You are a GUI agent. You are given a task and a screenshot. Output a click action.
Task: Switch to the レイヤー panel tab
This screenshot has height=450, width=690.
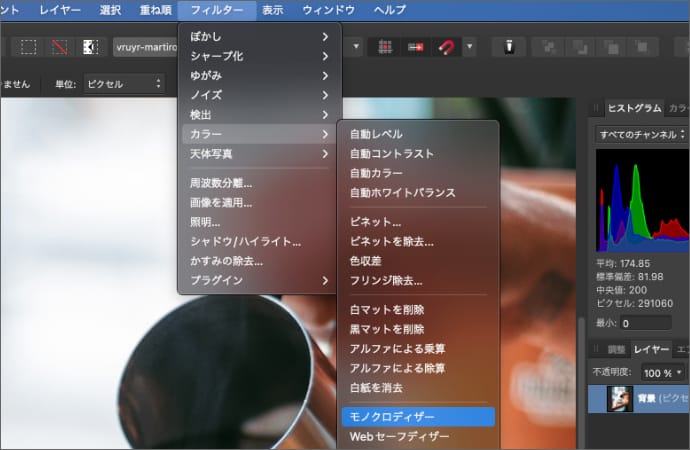coord(651,348)
